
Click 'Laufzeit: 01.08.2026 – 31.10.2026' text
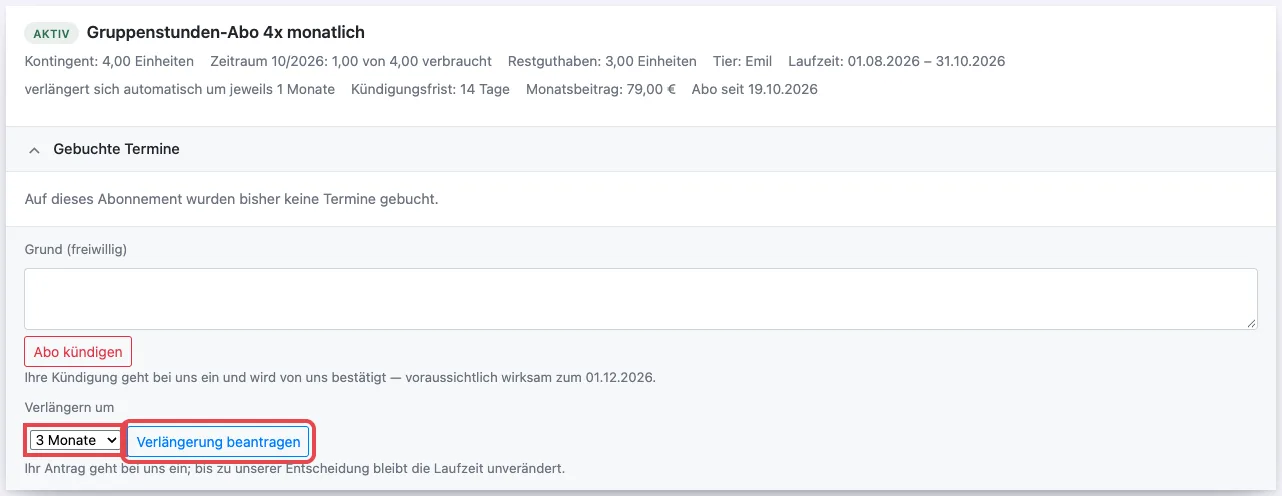pos(896,61)
